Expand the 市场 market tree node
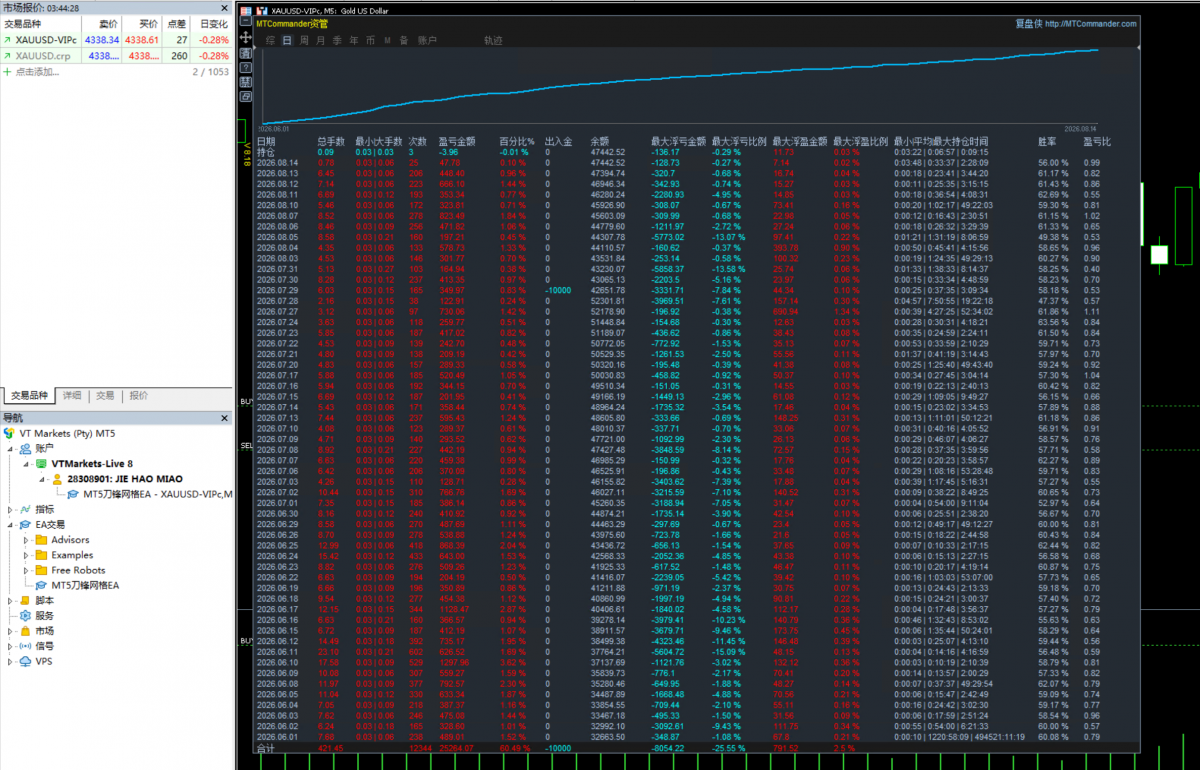 10,631
